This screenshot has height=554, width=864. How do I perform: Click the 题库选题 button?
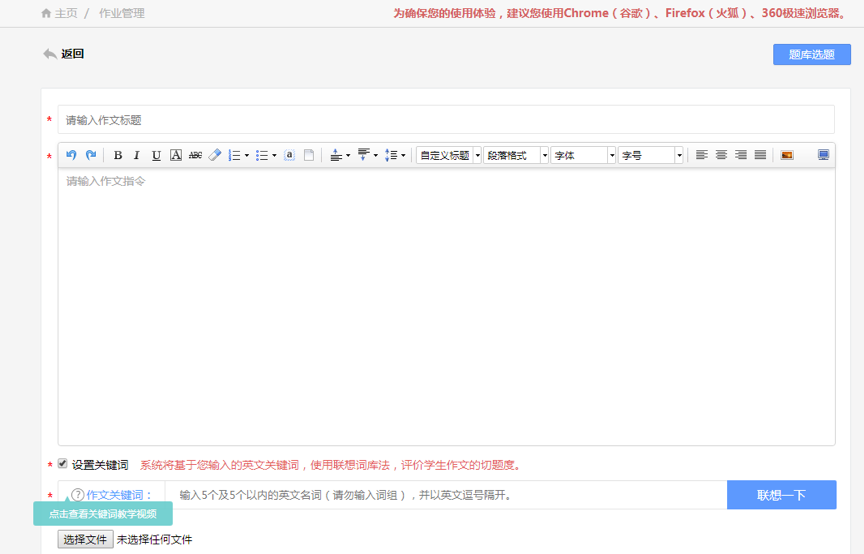pyautogui.click(x=811, y=55)
